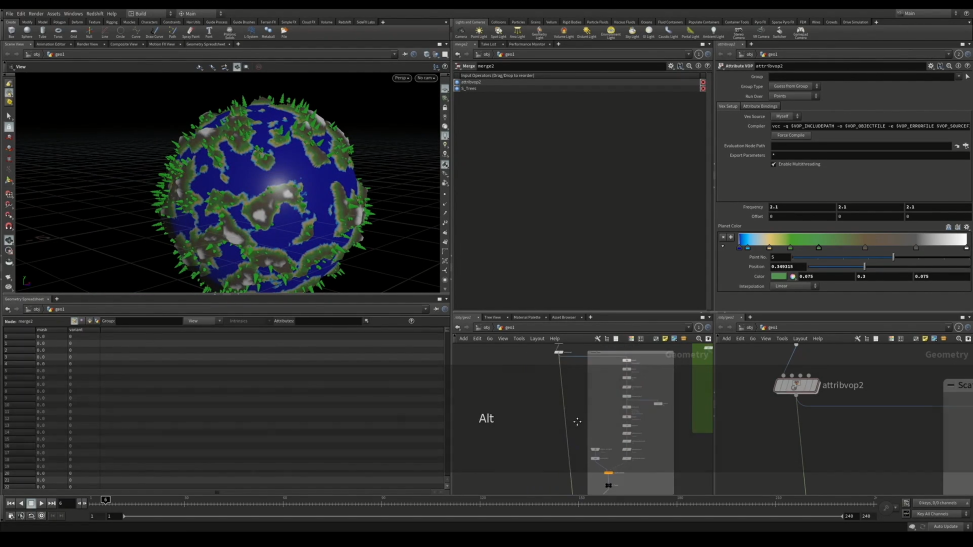Open the Group field dropdown arrow
The width and height of the screenshot is (973, 547).
[x=959, y=76]
